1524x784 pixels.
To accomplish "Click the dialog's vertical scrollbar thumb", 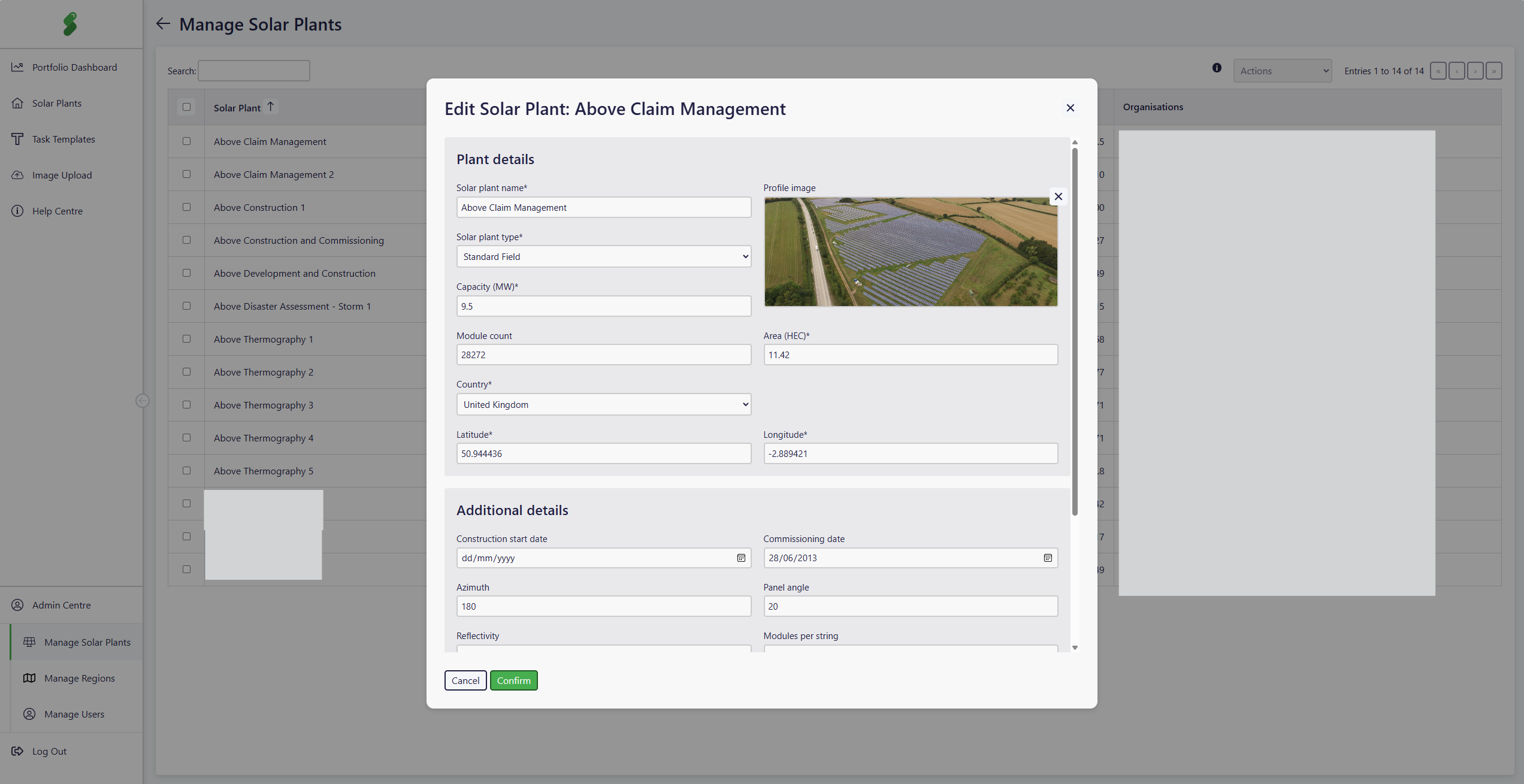I will [1075, 329].
